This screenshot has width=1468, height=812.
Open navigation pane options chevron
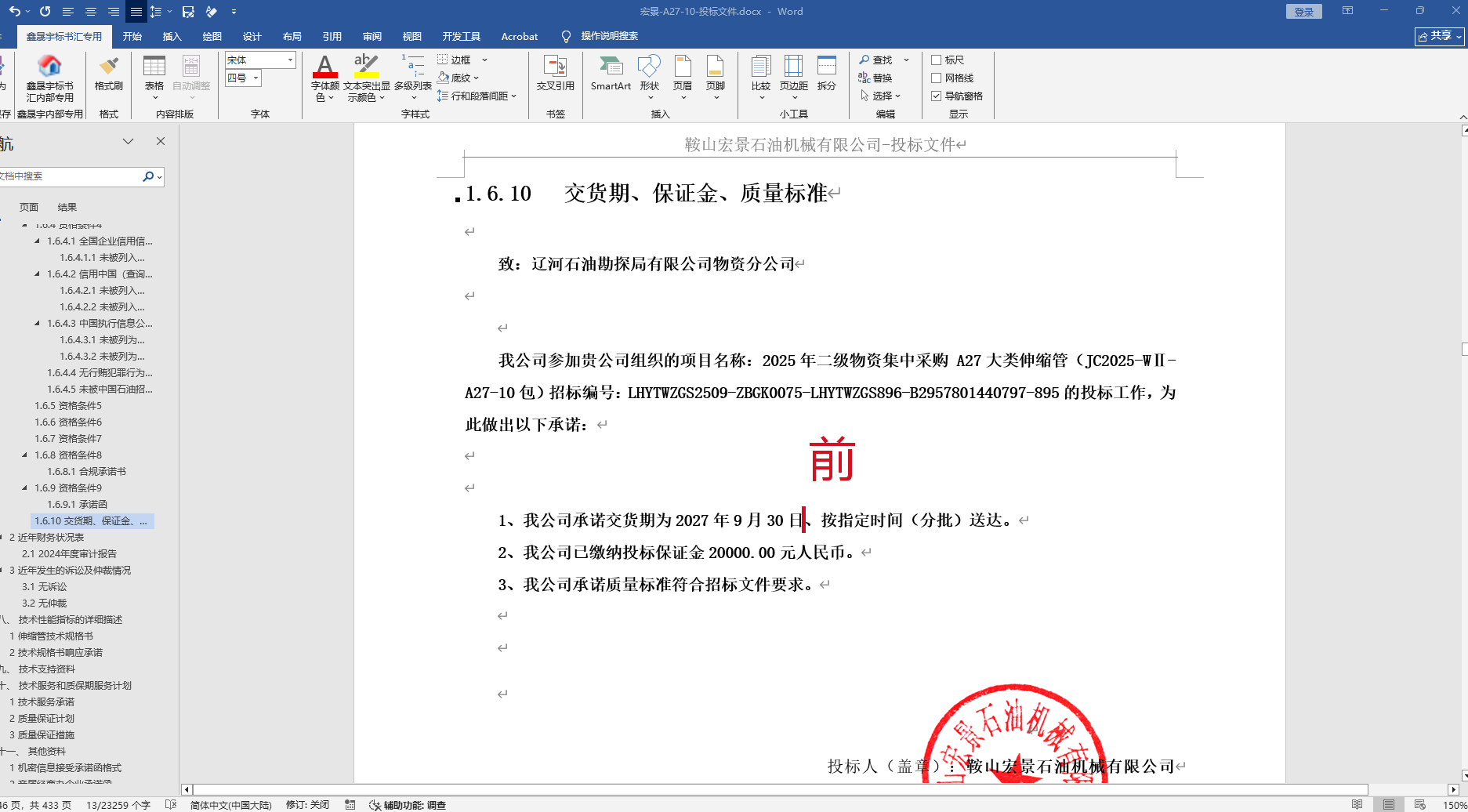pos(128,141)
